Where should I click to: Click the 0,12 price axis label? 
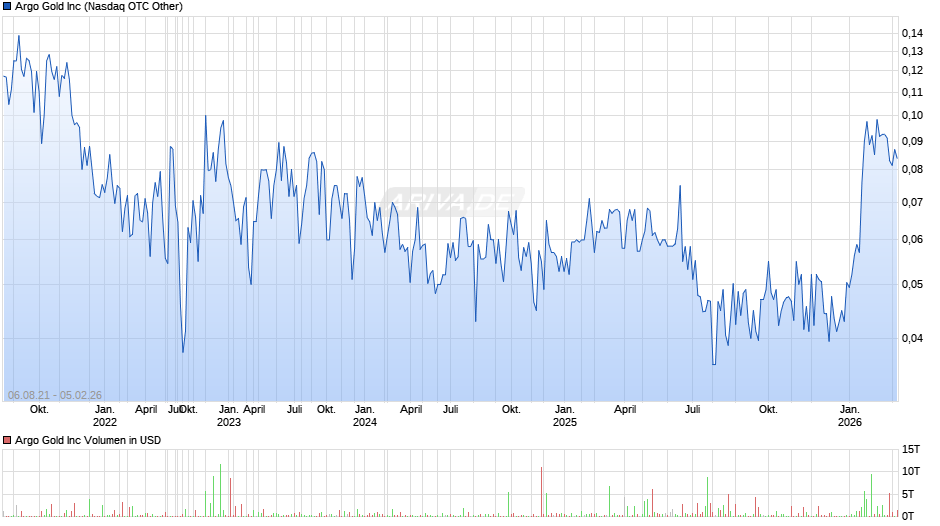point(912,71)
